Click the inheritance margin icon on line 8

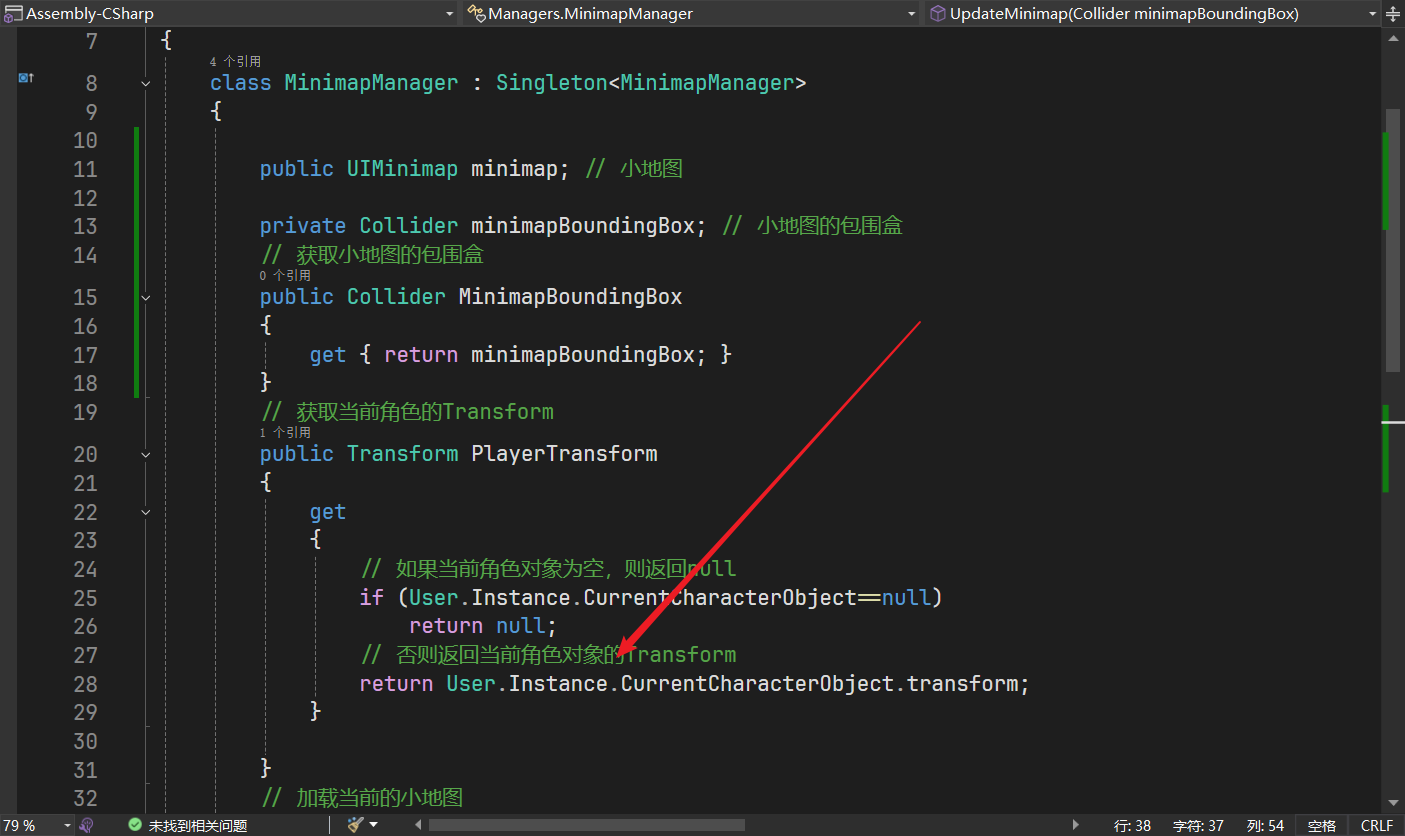(x=25, y=77)
